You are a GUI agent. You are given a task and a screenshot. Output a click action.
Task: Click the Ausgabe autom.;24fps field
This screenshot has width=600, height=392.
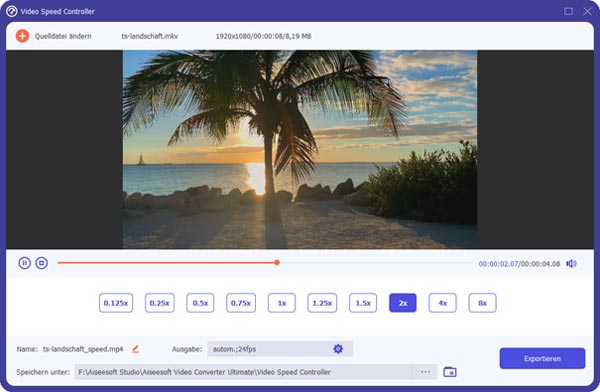280,349
